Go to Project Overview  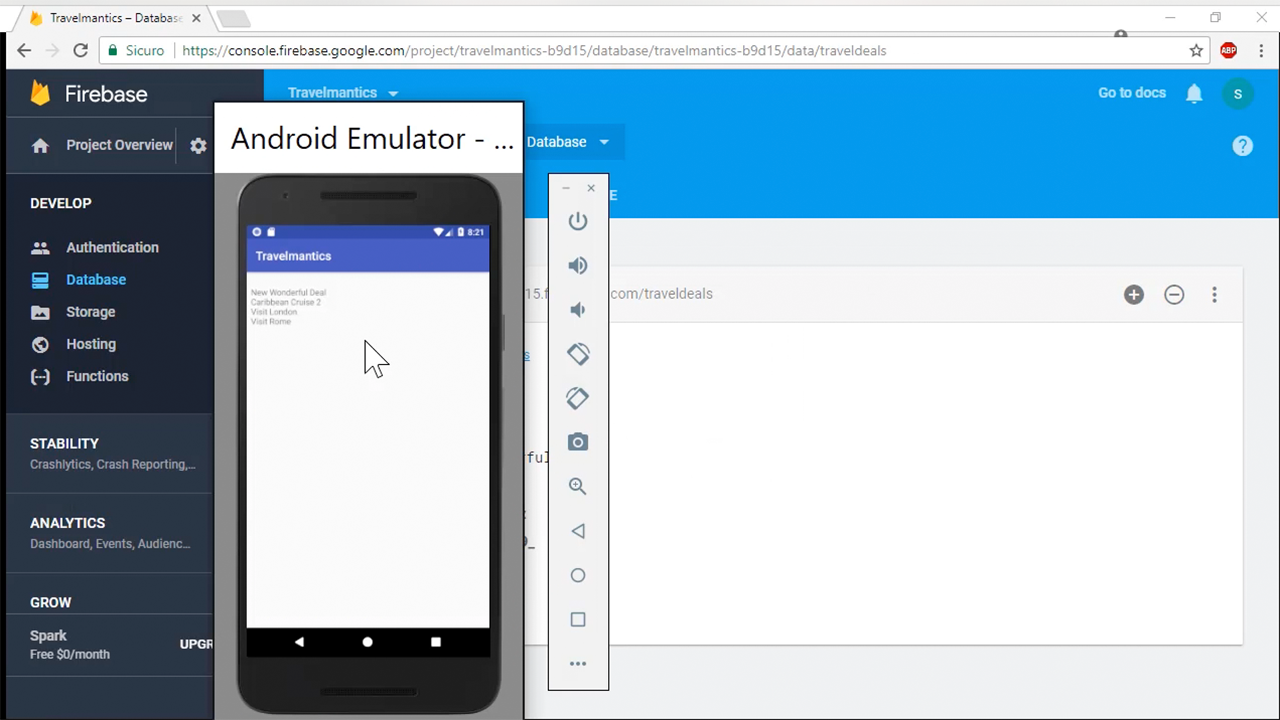pyautogui.click(x=119, y=145)
